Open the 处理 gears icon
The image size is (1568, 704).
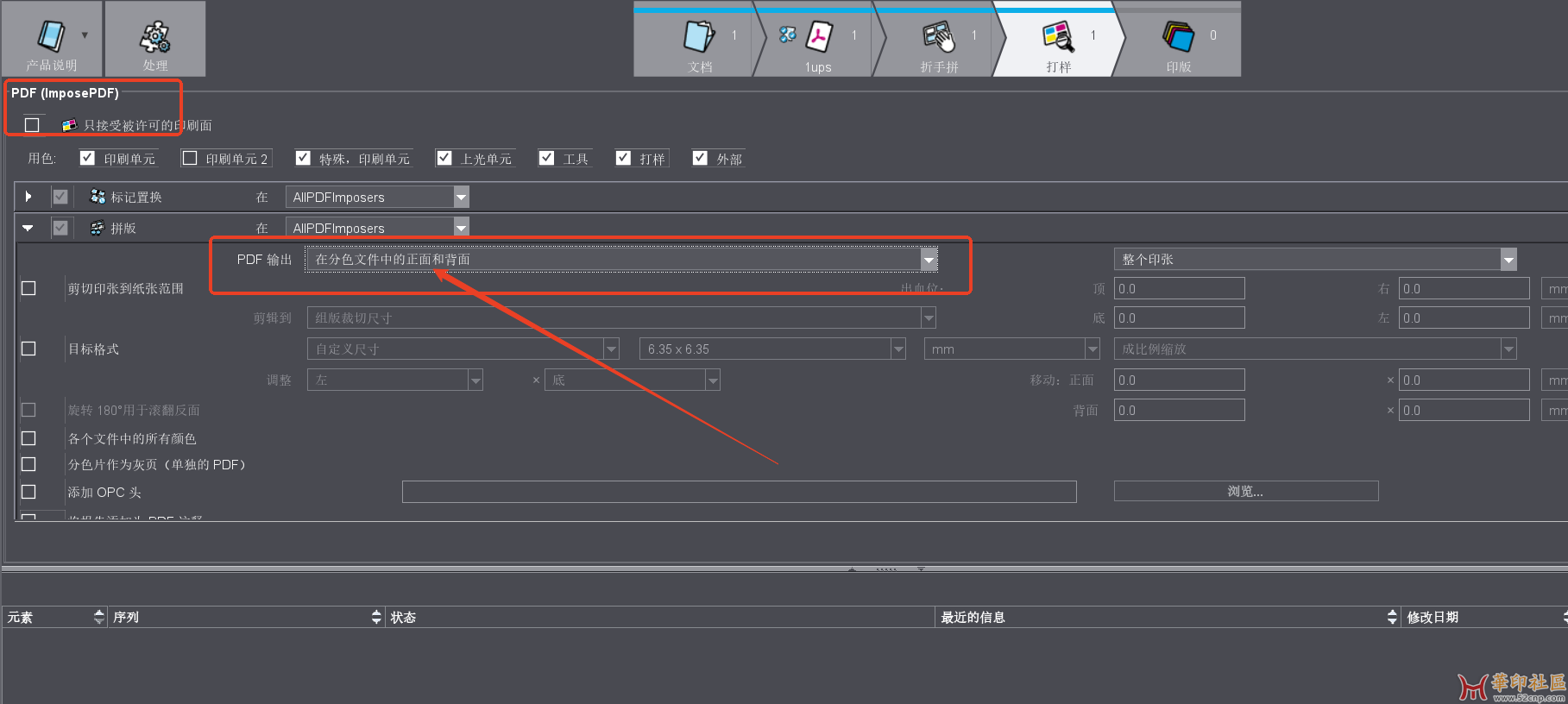click(155, 37)
